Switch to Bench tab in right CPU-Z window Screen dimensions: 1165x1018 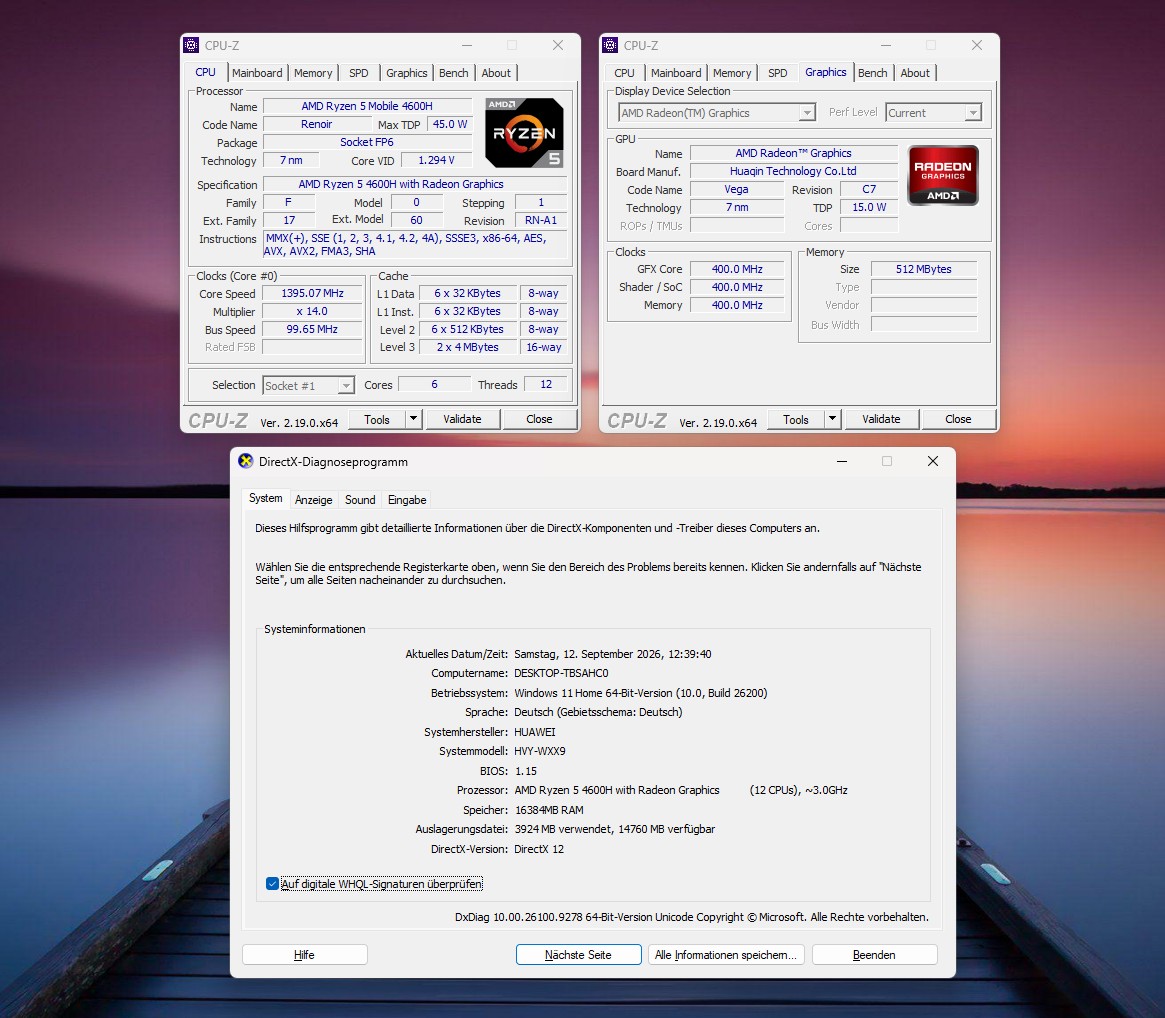coord(872,73)
